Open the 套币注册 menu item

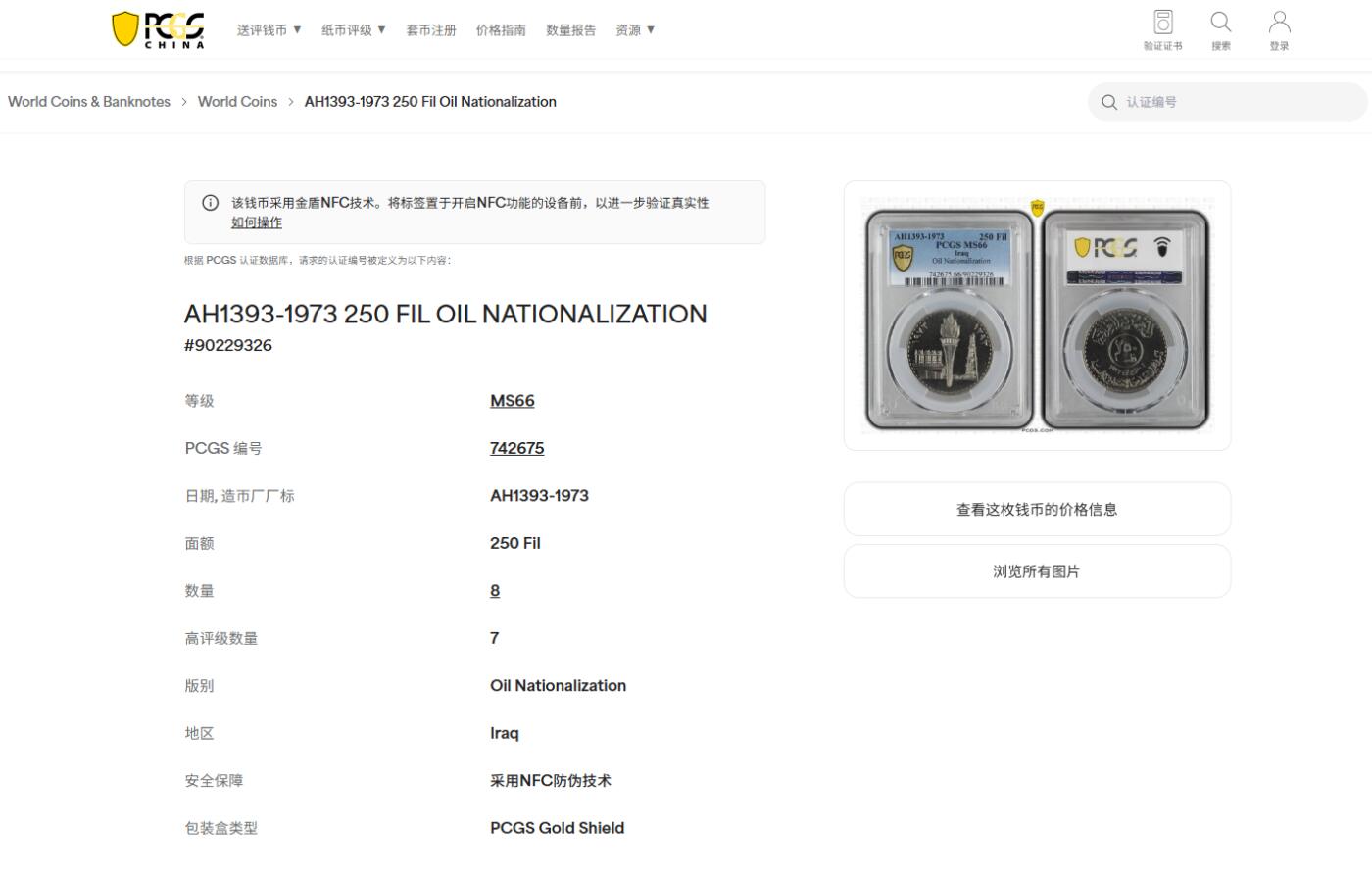point(431,29)
